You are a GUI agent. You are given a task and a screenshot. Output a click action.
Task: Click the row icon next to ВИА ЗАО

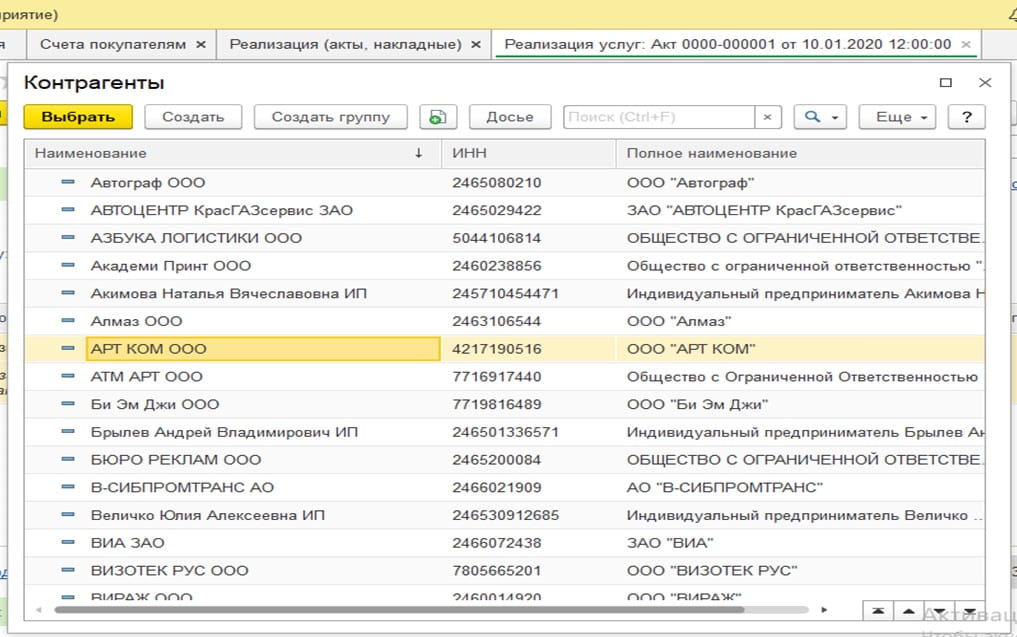[67, 542]
